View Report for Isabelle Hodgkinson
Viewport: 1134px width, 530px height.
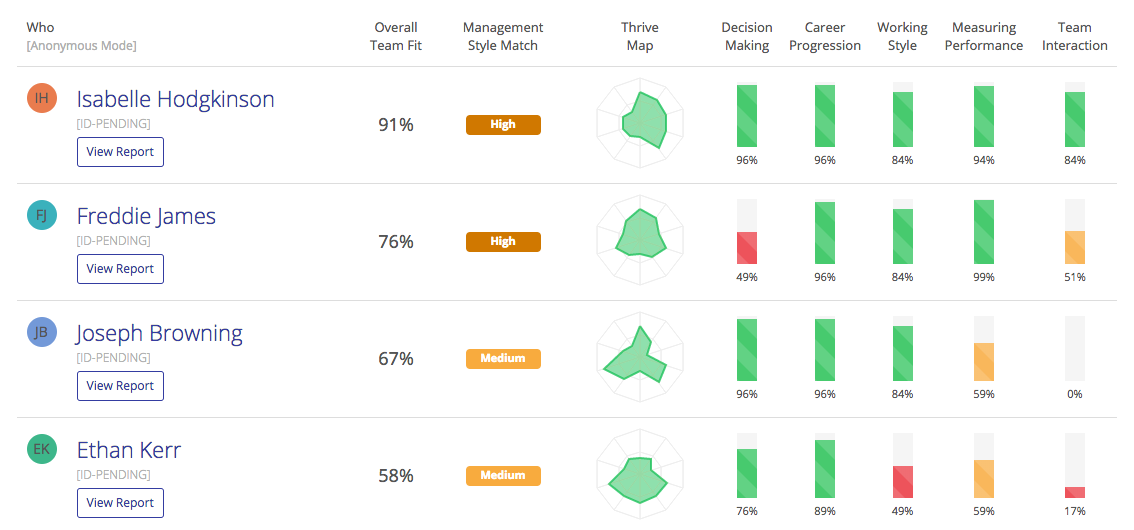point(121,152)
